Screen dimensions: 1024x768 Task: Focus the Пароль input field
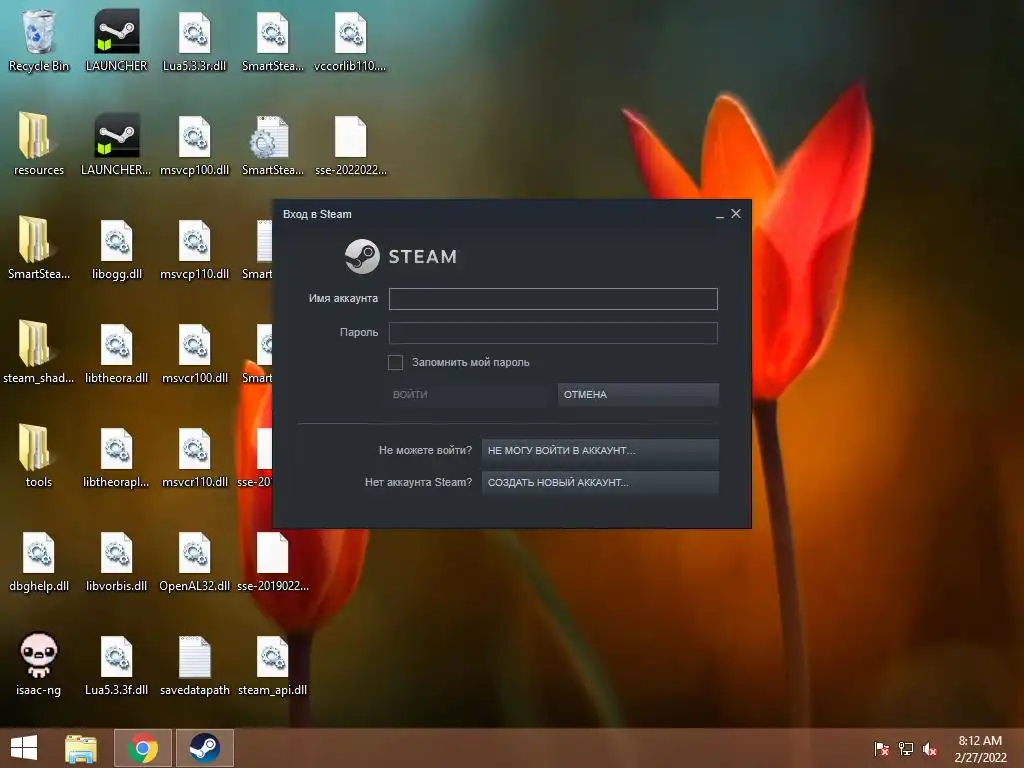point(553,333)
